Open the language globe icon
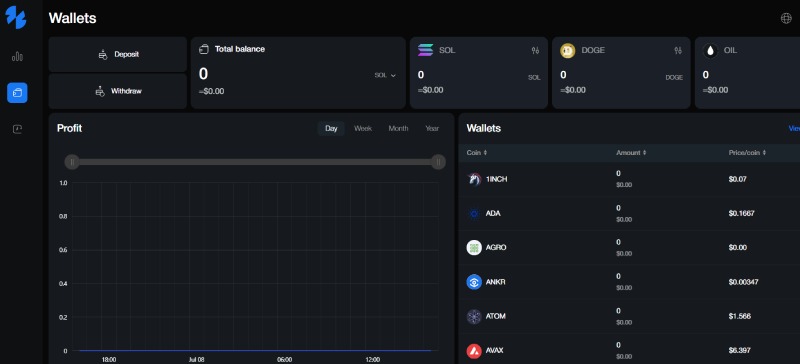 786,18
